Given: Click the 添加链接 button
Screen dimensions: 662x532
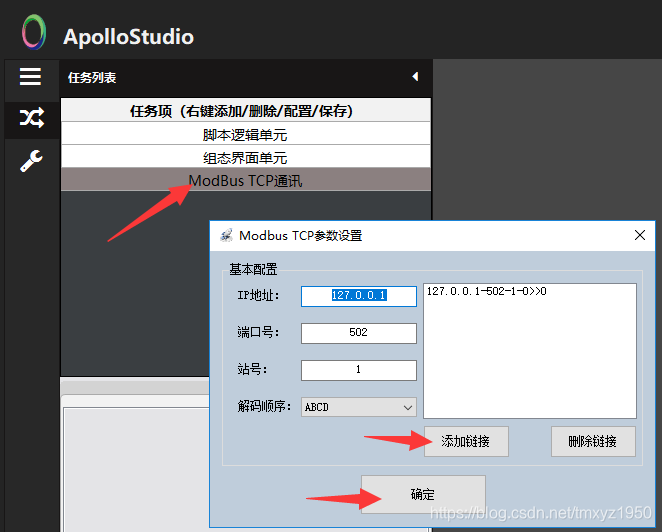Looking at the screenshot, I should pos(466,441).
